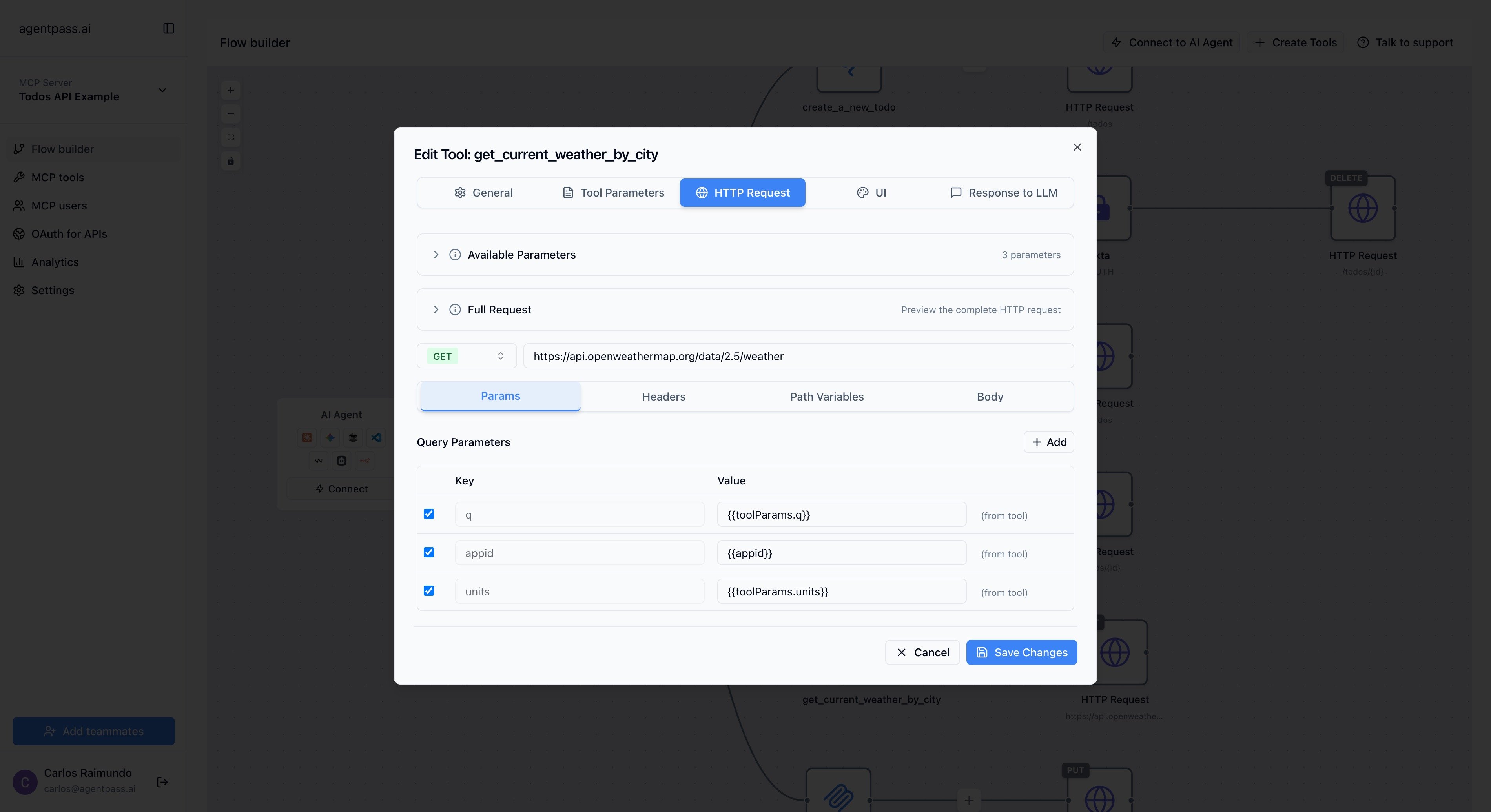Image resolution: width=1491 pixels, height=812 pixels.
Task: Open the GET method dropdown
Action: click(467, 356)
